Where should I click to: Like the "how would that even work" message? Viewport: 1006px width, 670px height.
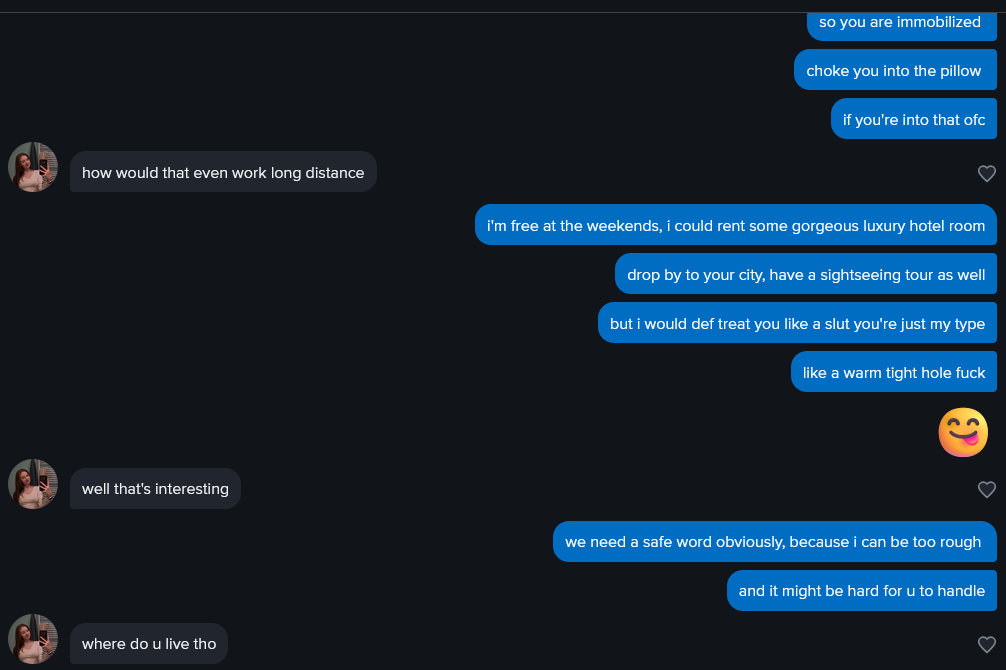(986, 173)
